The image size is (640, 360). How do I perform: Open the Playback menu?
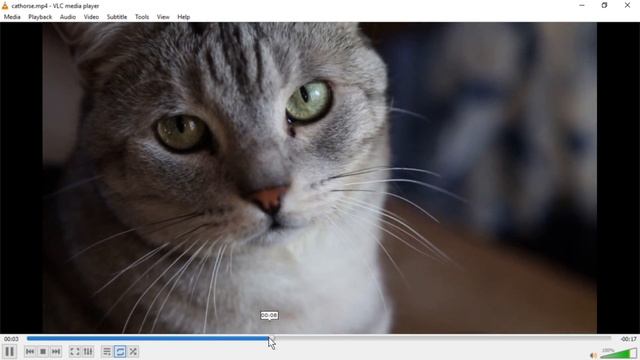click(40, 17)
